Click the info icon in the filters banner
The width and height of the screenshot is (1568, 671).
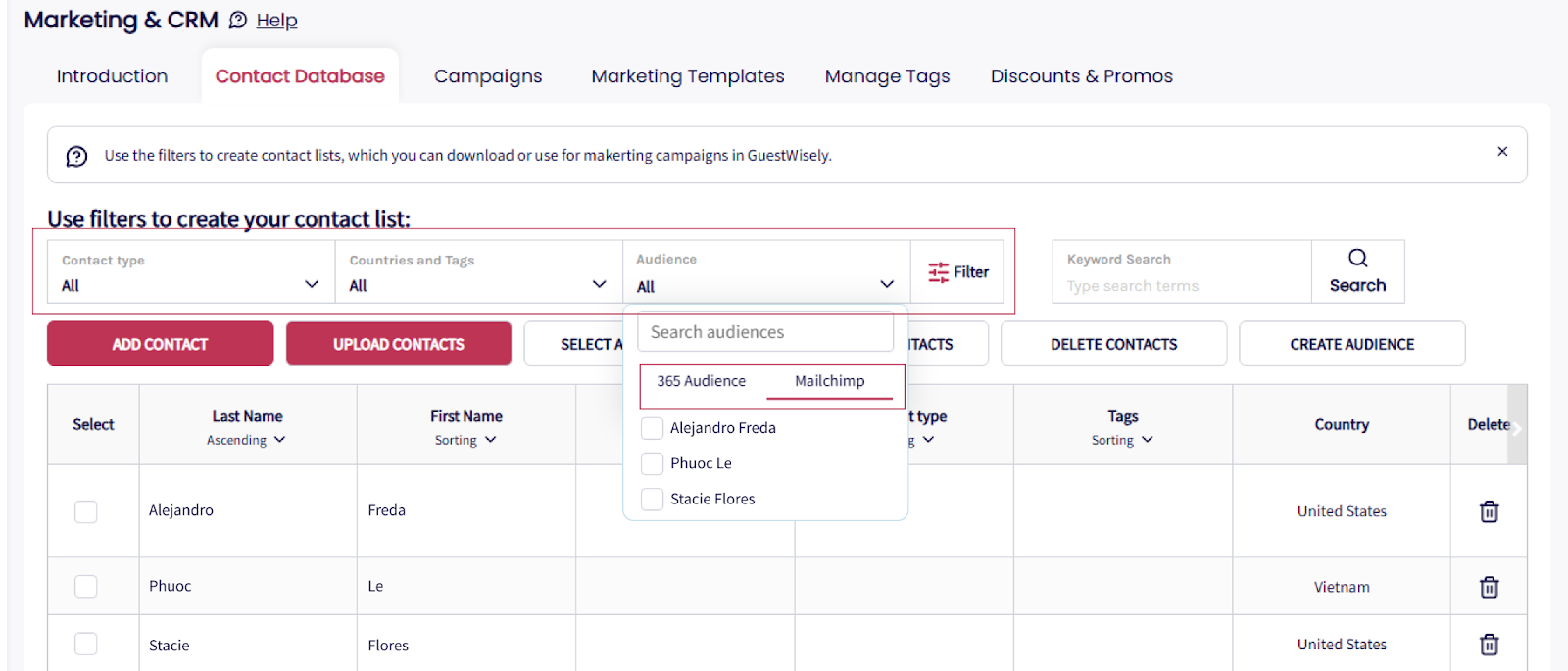(x=76, y=156)
